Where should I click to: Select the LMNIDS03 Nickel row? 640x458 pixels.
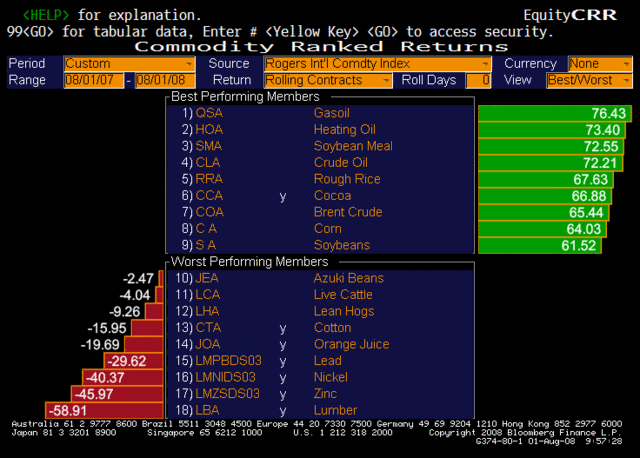(320, 377)
